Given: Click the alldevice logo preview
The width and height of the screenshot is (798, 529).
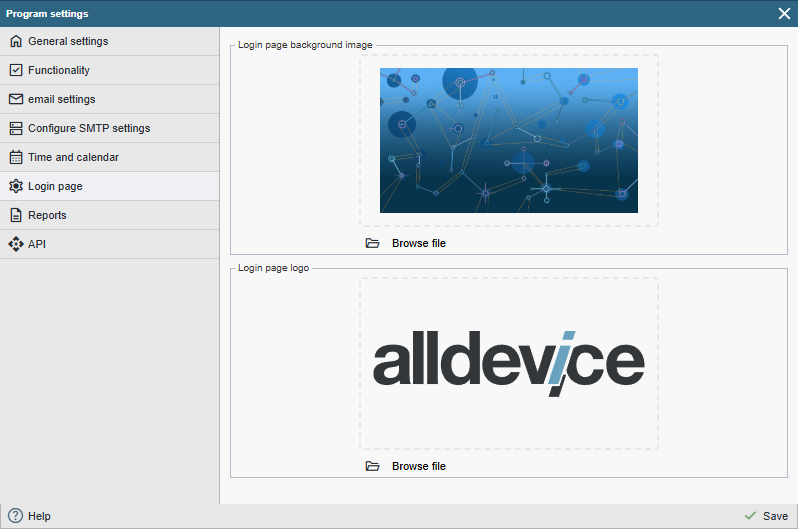Looking at the screenshot, I should pos(509,364).
